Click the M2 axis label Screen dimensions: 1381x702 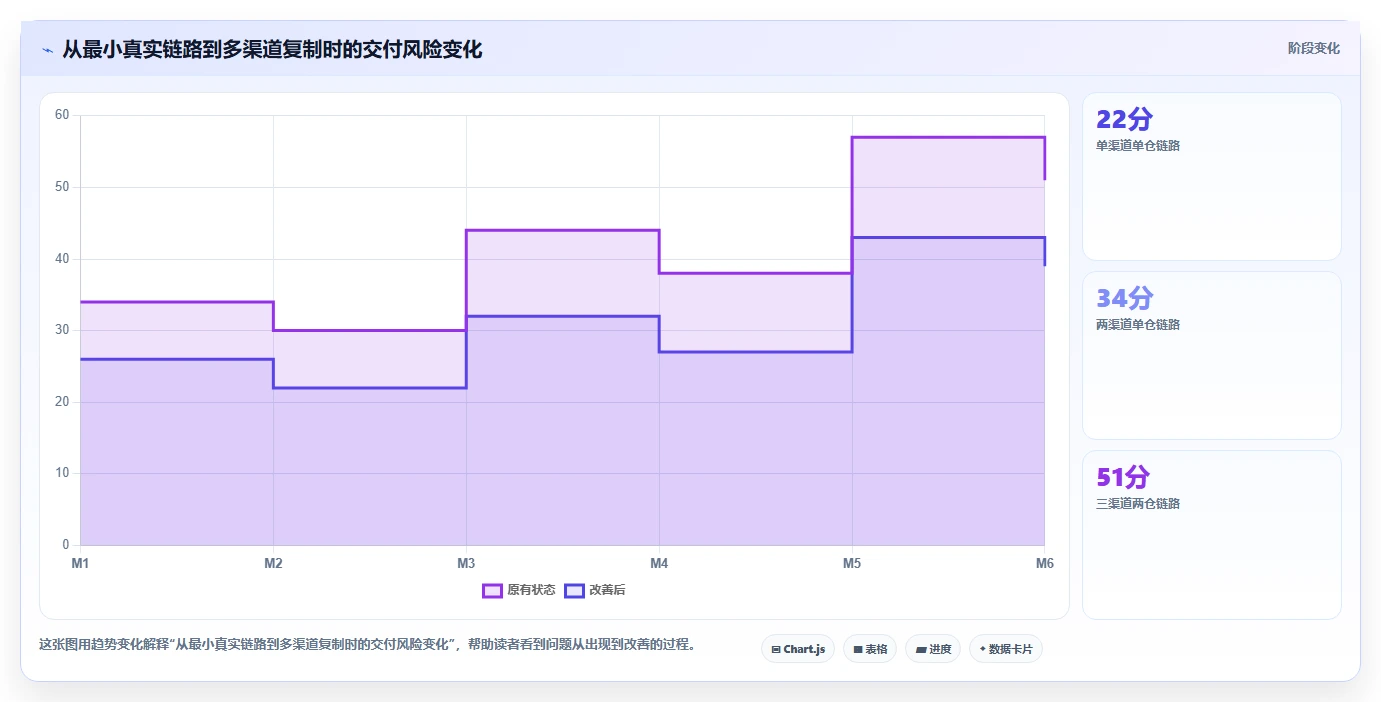pos(273,563)
